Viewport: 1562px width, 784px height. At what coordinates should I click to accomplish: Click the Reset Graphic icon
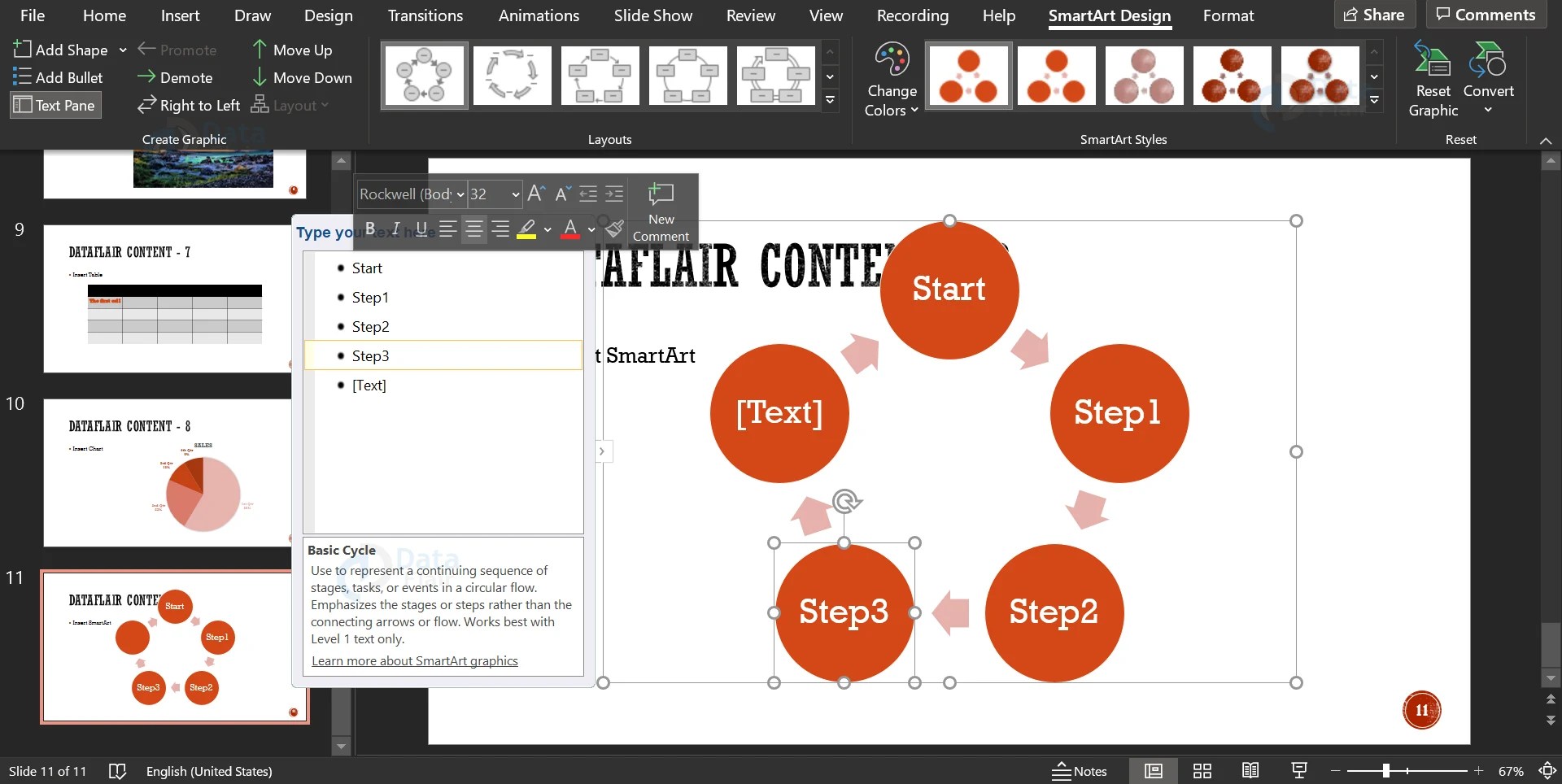(x=1432, y=77)
